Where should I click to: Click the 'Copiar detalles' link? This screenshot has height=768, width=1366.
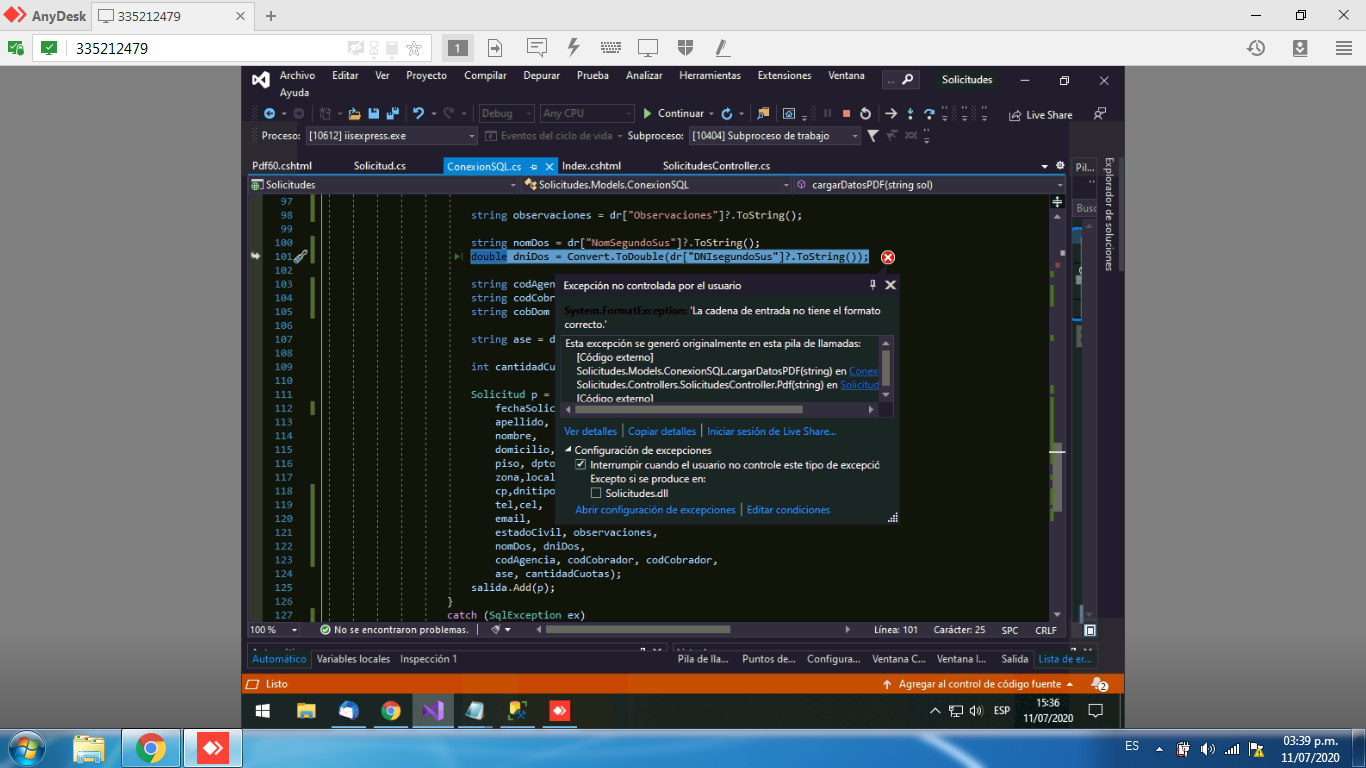click(662, 431)
